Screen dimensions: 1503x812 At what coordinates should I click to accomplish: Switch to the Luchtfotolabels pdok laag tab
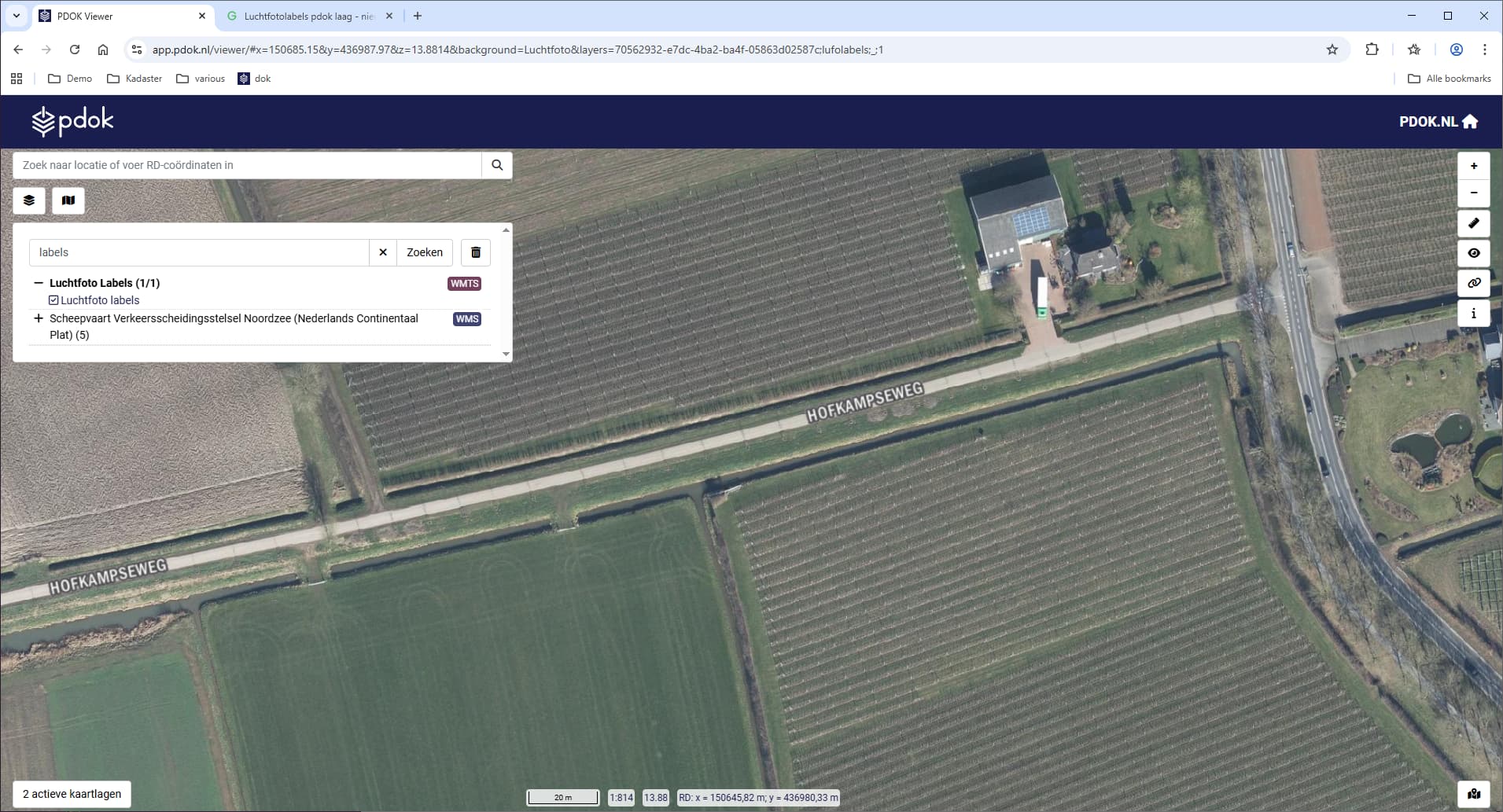[308, 16]
